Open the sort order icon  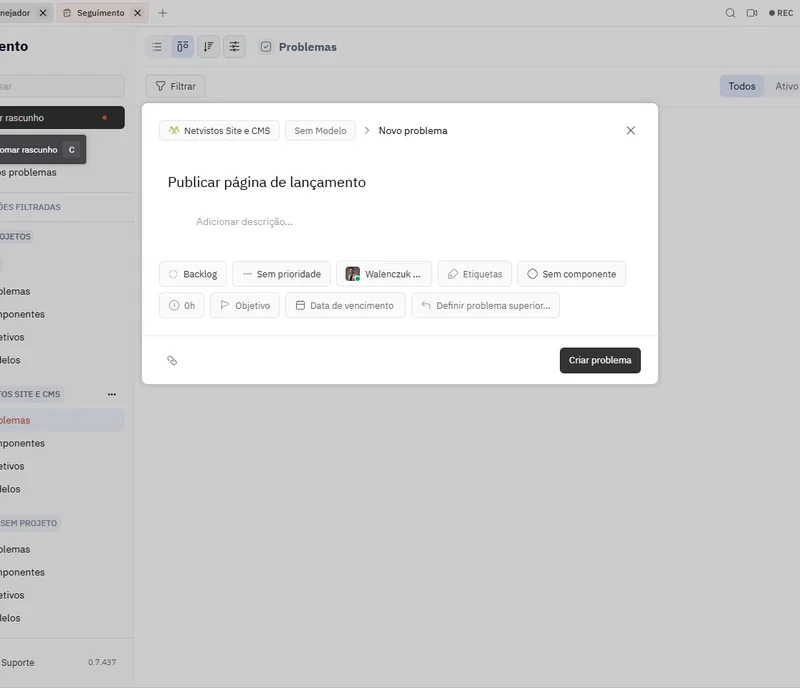208,47
